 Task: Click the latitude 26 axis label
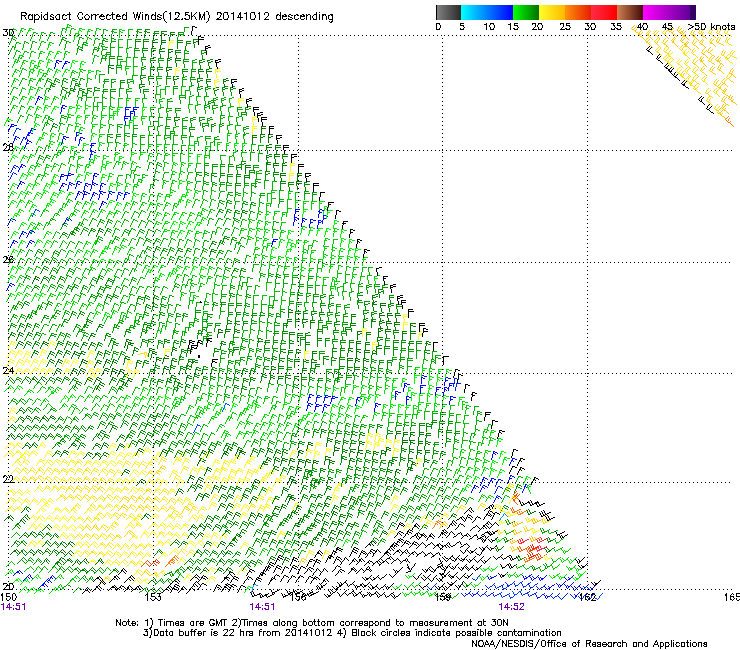pos(8,260)
